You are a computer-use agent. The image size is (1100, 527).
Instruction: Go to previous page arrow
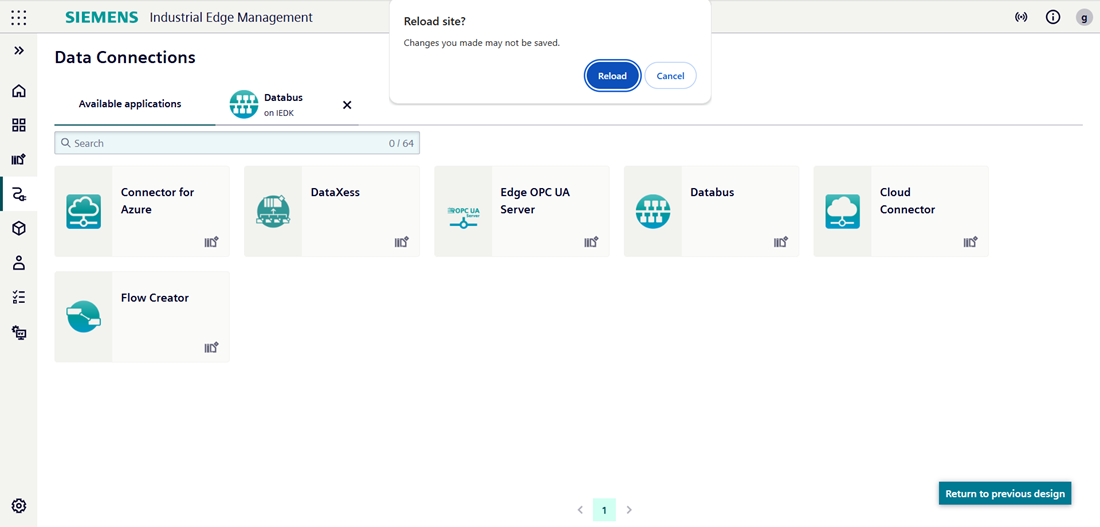tap(580, 509)
